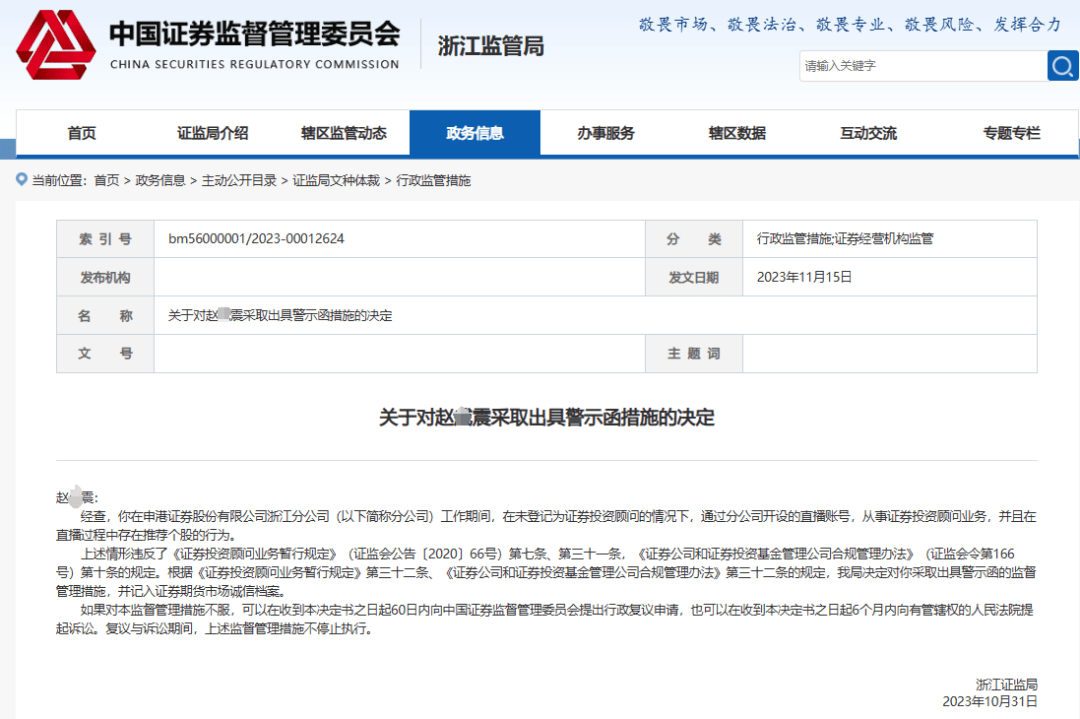Click the 政务信息 breadcrumb link
1080x719 pixels.
coord(160,181)
